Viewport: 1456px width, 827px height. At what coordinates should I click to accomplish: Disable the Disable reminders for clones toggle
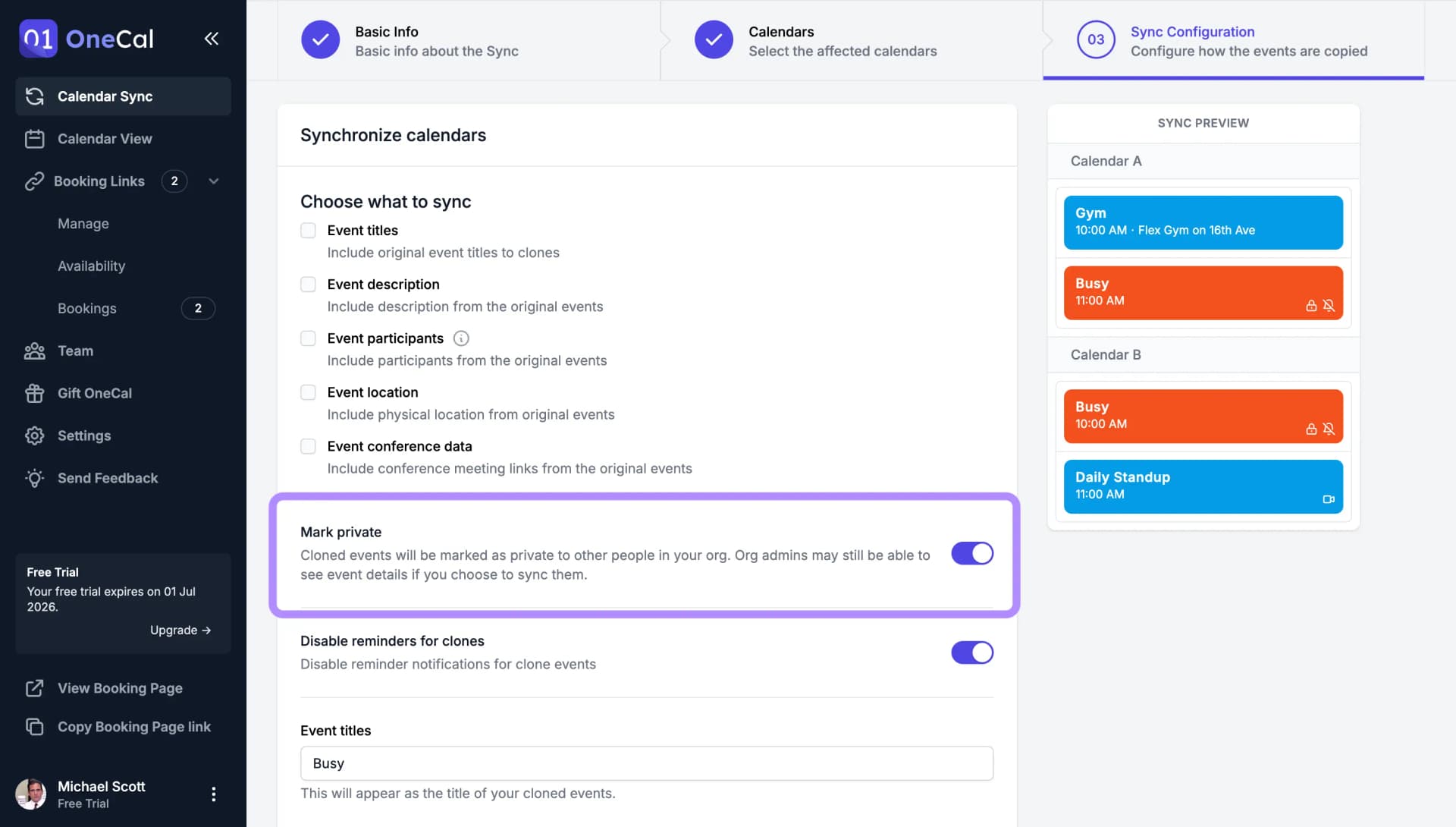972,653
